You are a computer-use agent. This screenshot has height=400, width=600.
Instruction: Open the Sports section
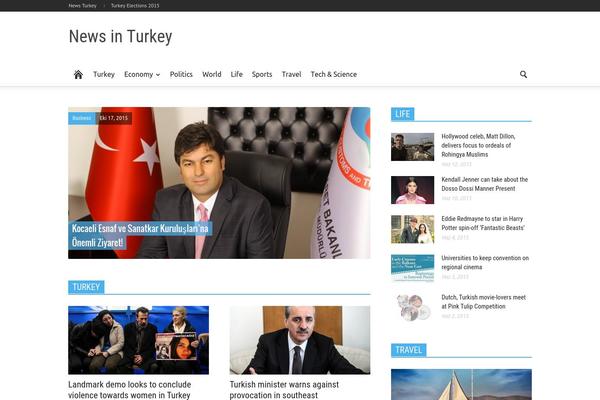pos(262,74)
